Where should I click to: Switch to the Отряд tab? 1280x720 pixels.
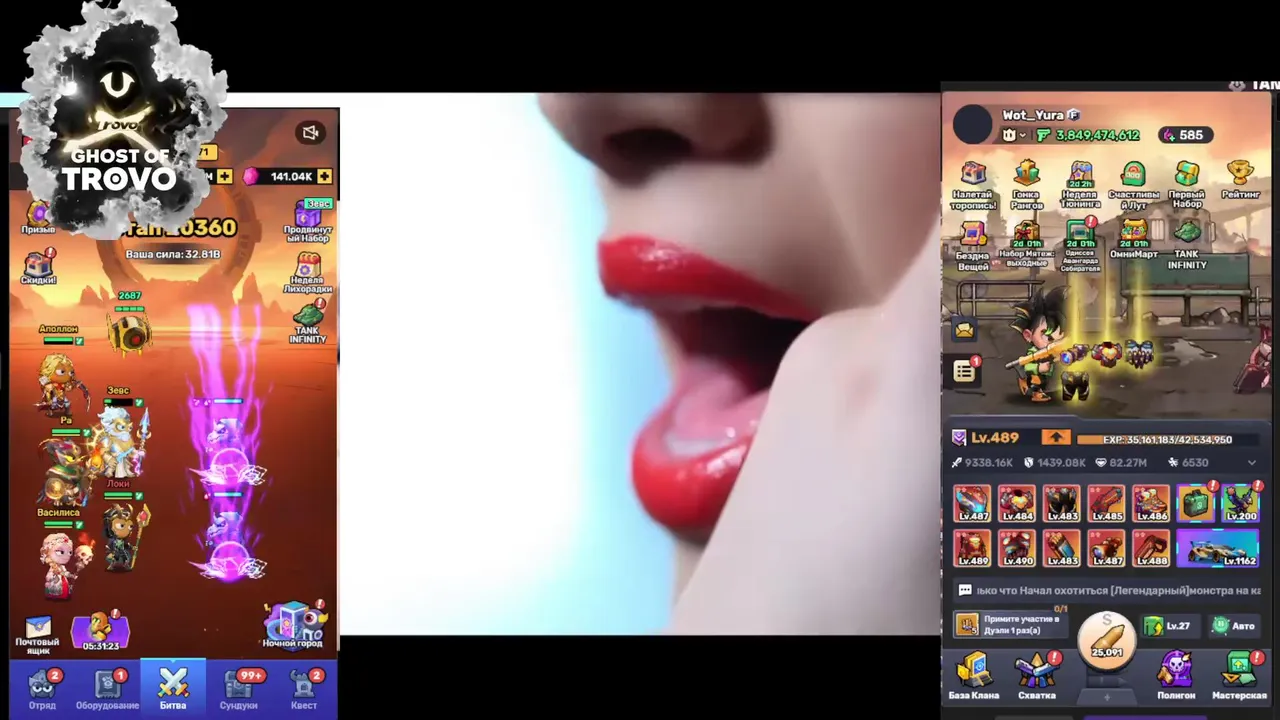click(42, 689)
